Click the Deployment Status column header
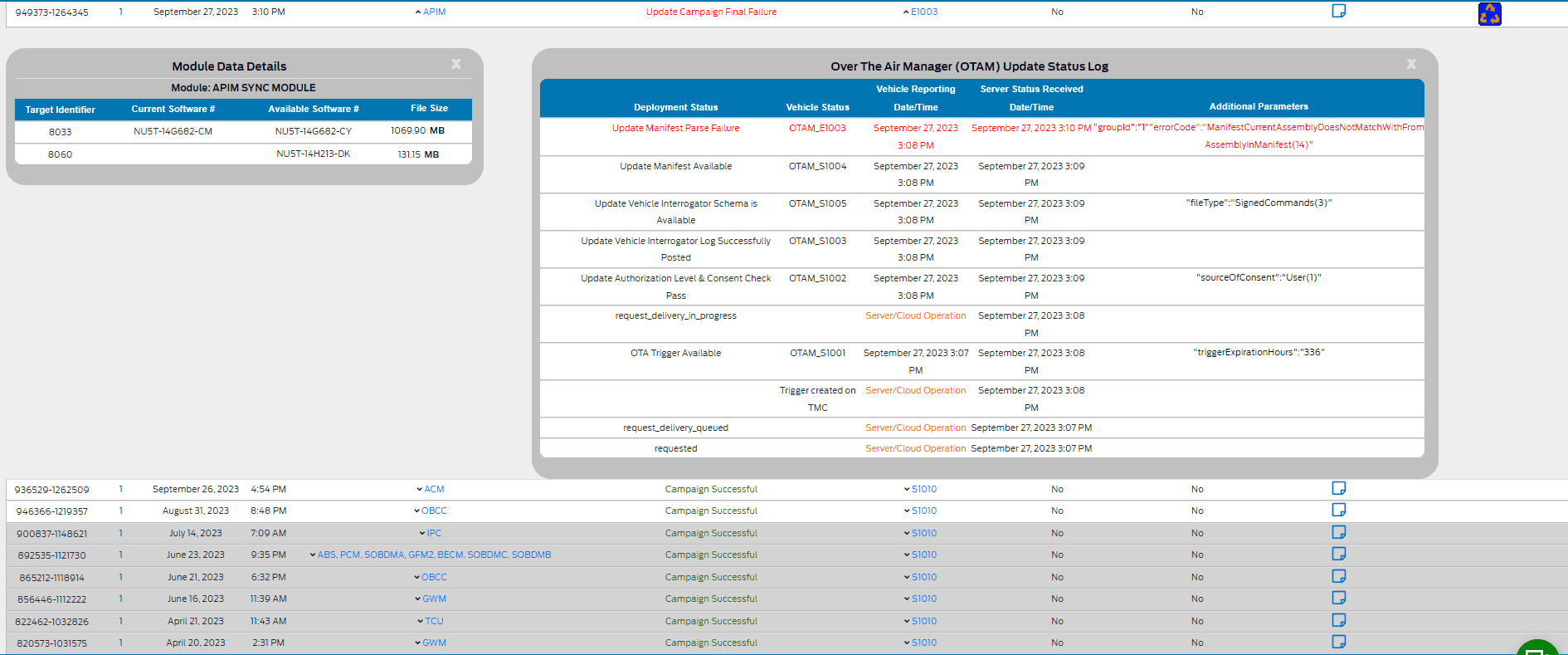This screenshot has width=1568, height=655. pyautogui.click(x=675, y=107)
